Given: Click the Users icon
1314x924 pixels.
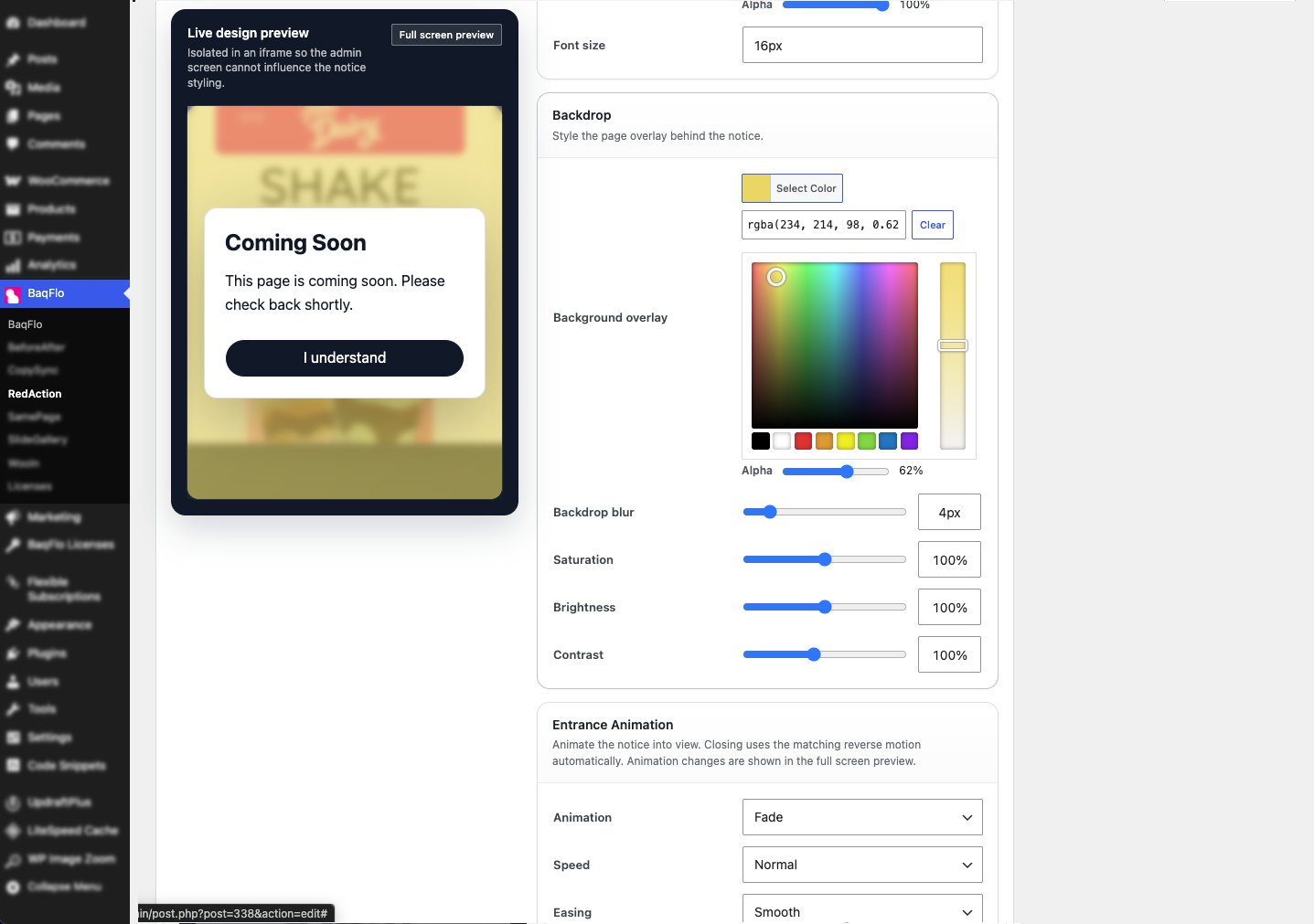Looking at the screenshot, I should coord(13,682).
